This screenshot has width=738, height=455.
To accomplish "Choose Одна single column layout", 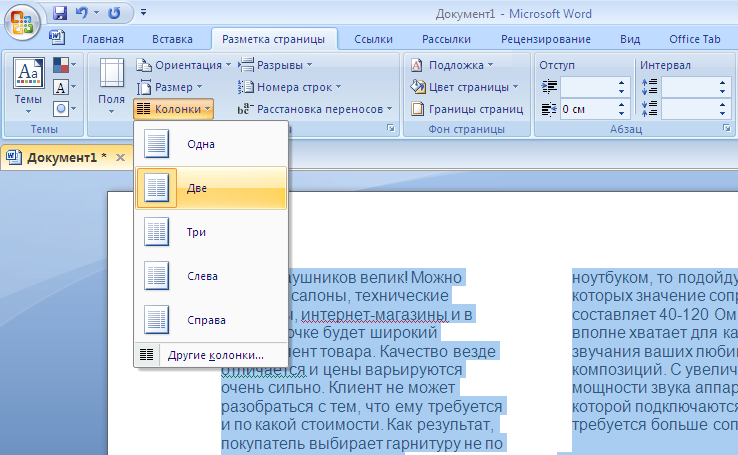I will coord(211,144).
